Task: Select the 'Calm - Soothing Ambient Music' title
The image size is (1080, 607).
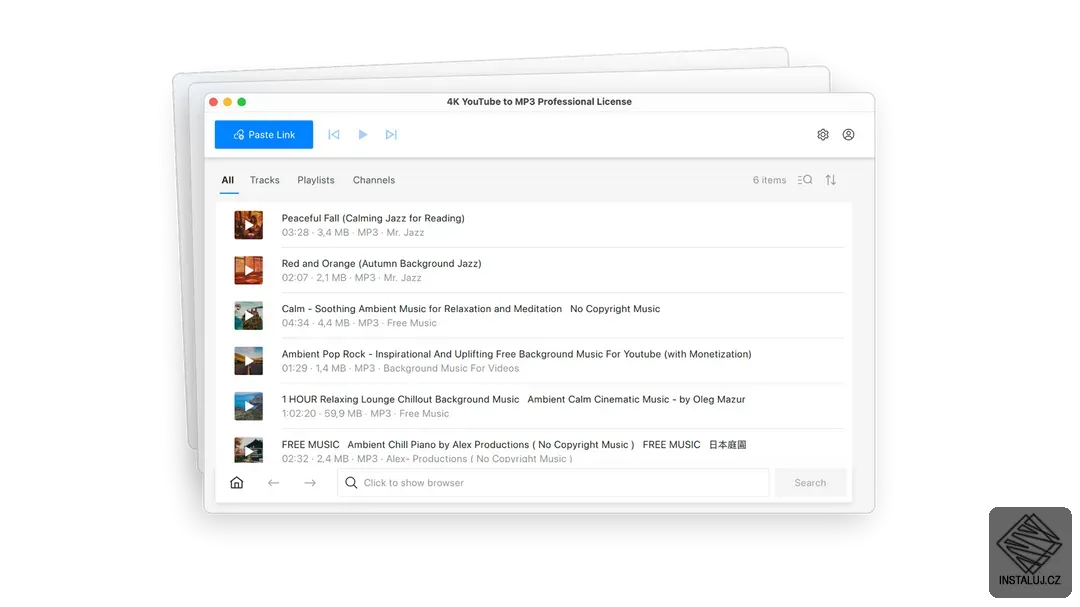Action: click(470, 309)
